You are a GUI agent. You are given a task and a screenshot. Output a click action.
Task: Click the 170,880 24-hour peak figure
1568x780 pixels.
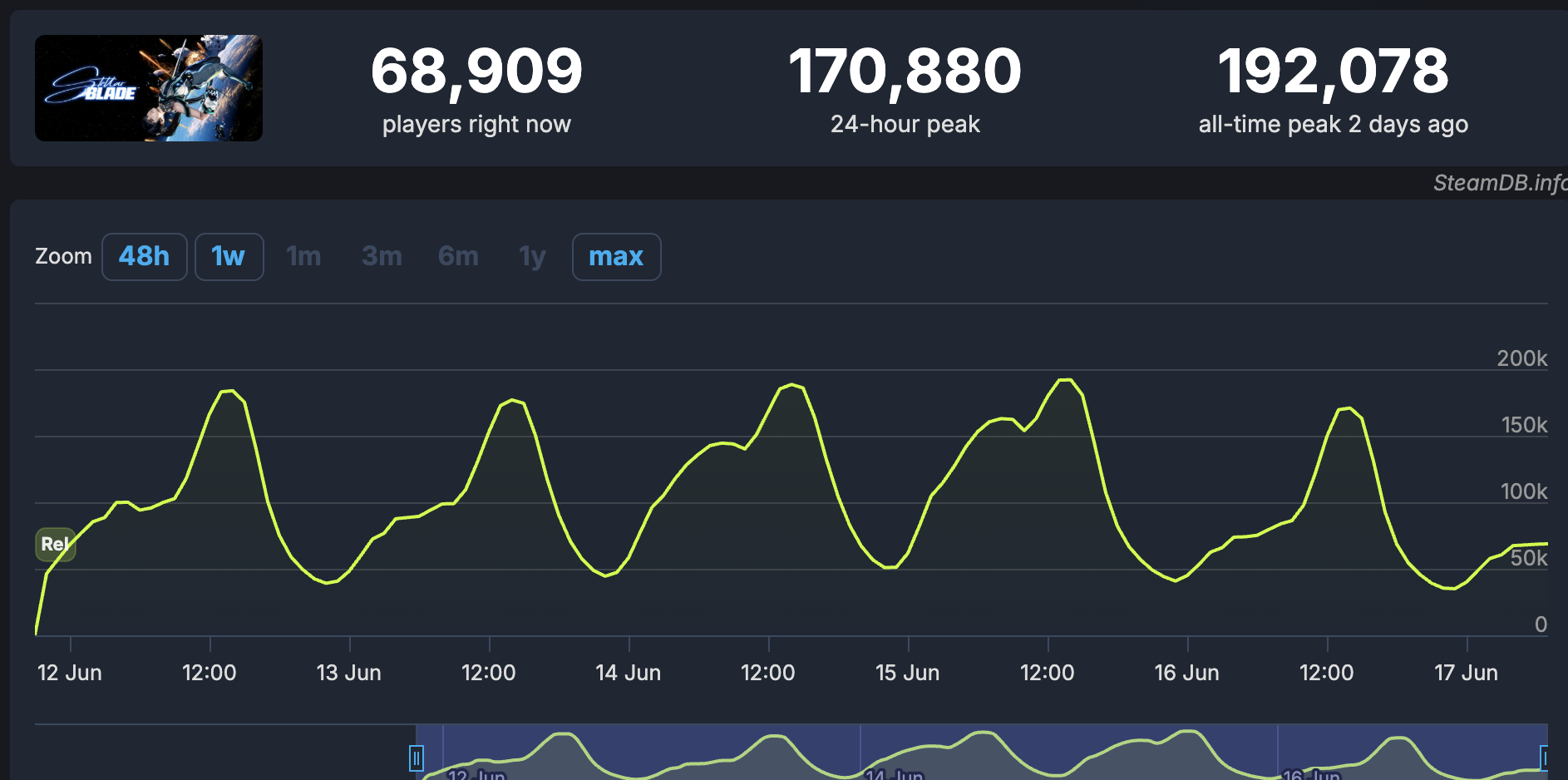click(905, 71)
